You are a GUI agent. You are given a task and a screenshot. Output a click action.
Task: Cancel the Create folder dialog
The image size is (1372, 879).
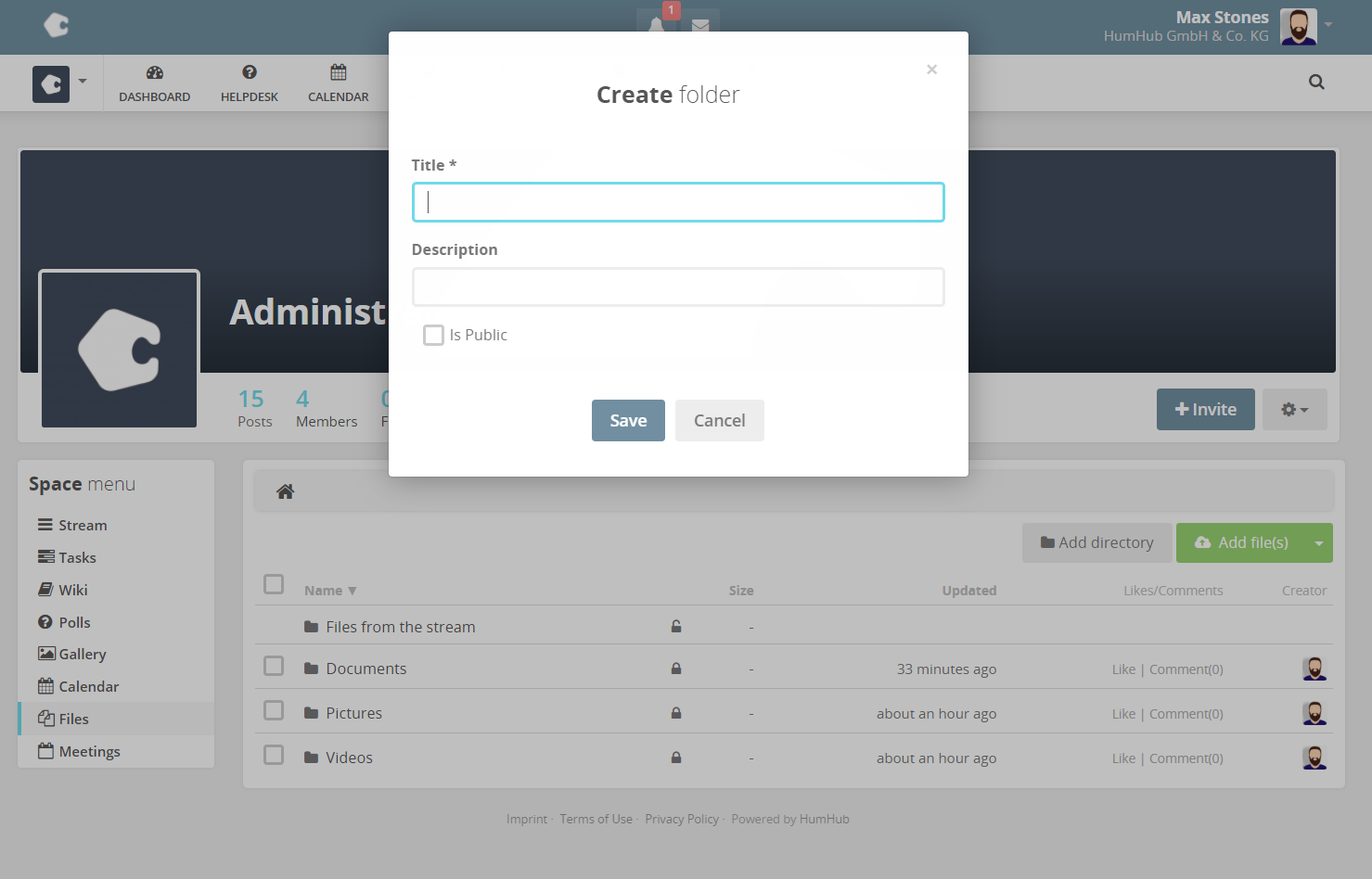coord(719,420)
